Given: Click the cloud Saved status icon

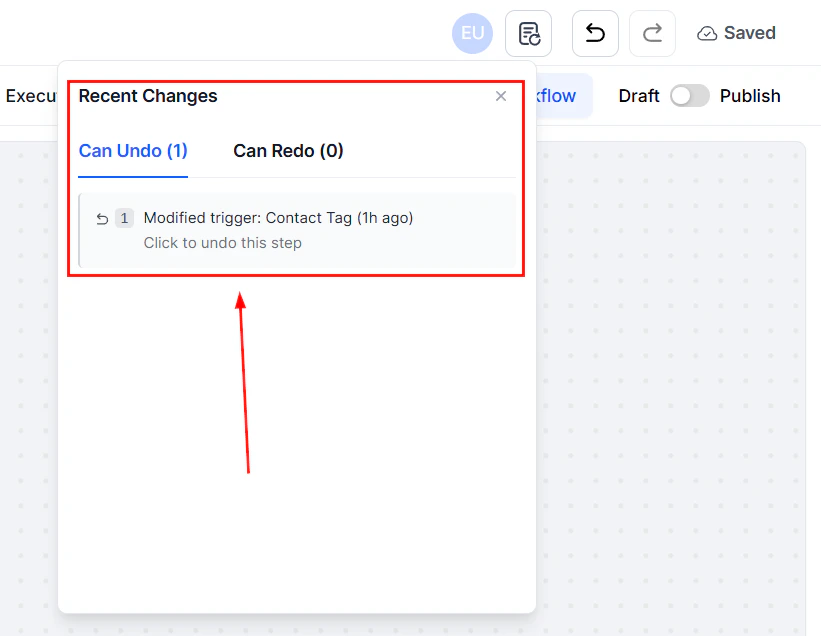Looking at the screenshot, I should [x=707, y=33].
